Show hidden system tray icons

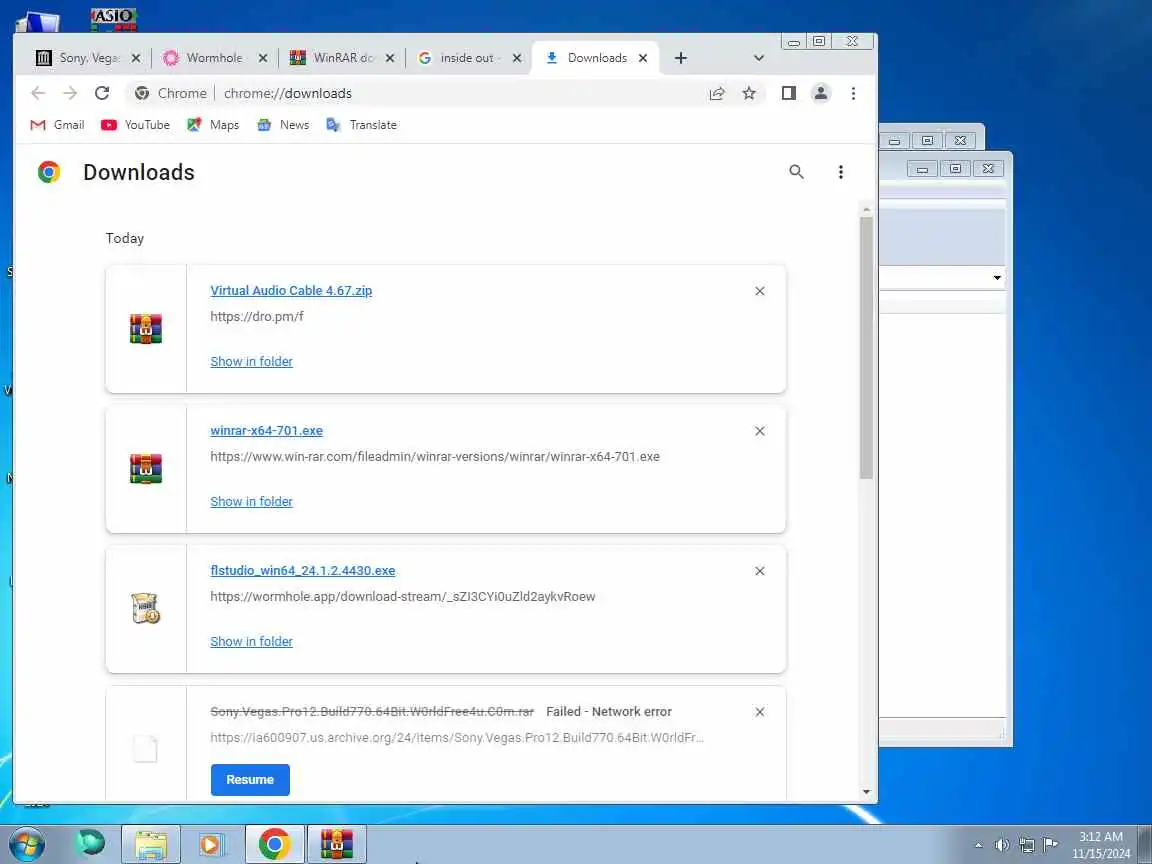[978, 845]
